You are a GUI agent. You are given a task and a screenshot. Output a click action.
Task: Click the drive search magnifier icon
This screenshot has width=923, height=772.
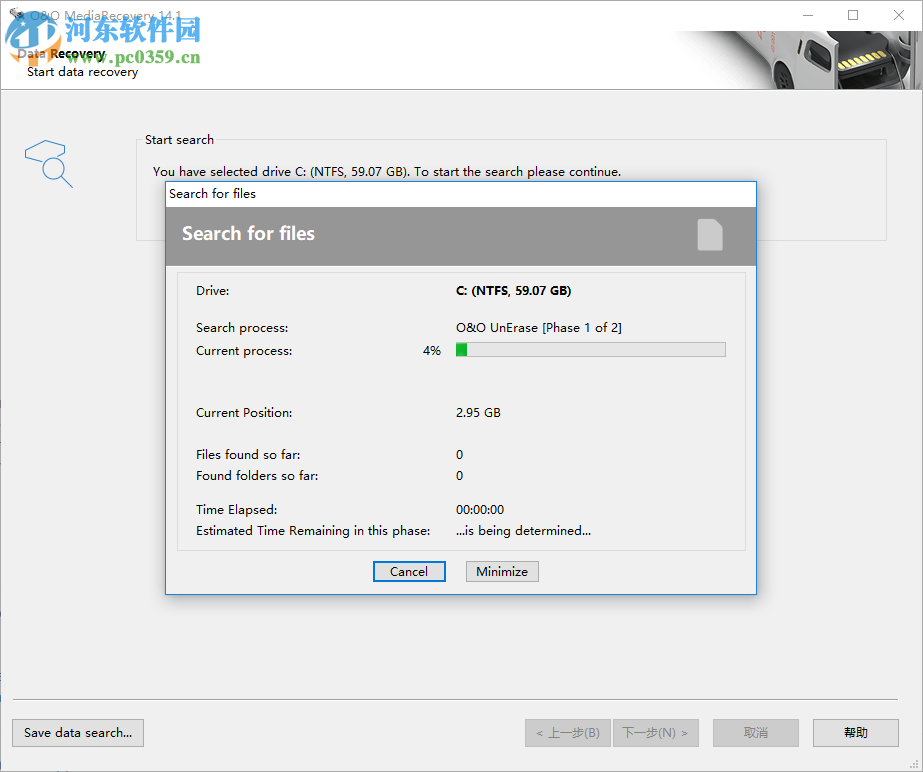pyautogui.click(x=49, y=163)
